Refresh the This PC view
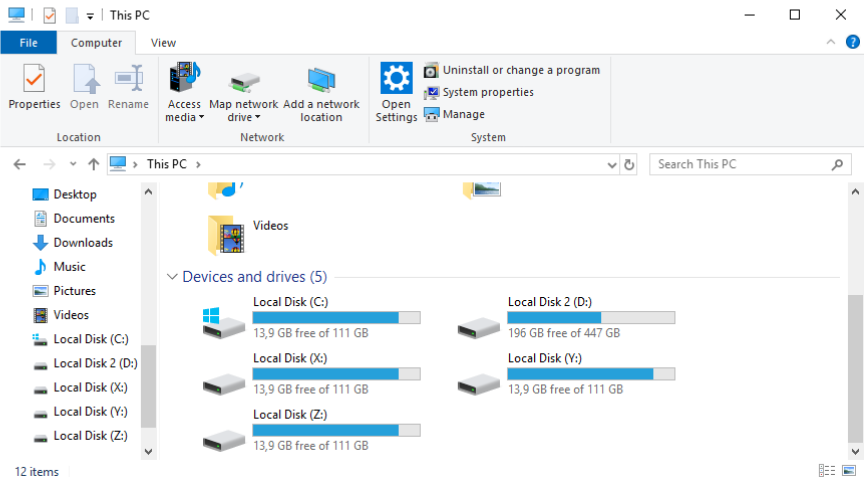 [629, 164]
